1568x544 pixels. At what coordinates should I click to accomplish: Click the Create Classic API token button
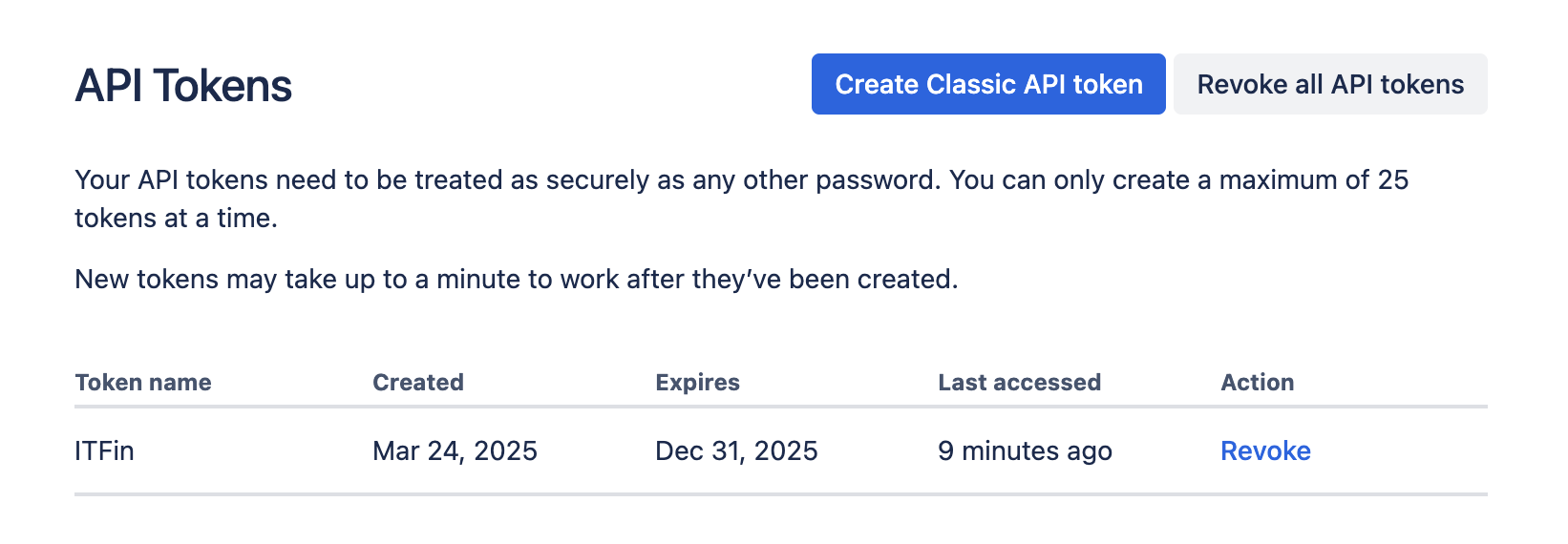coord(988,84)
